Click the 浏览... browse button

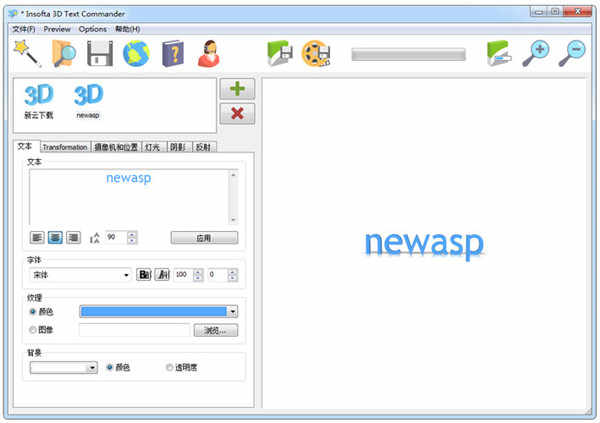(x=215, y=330)
